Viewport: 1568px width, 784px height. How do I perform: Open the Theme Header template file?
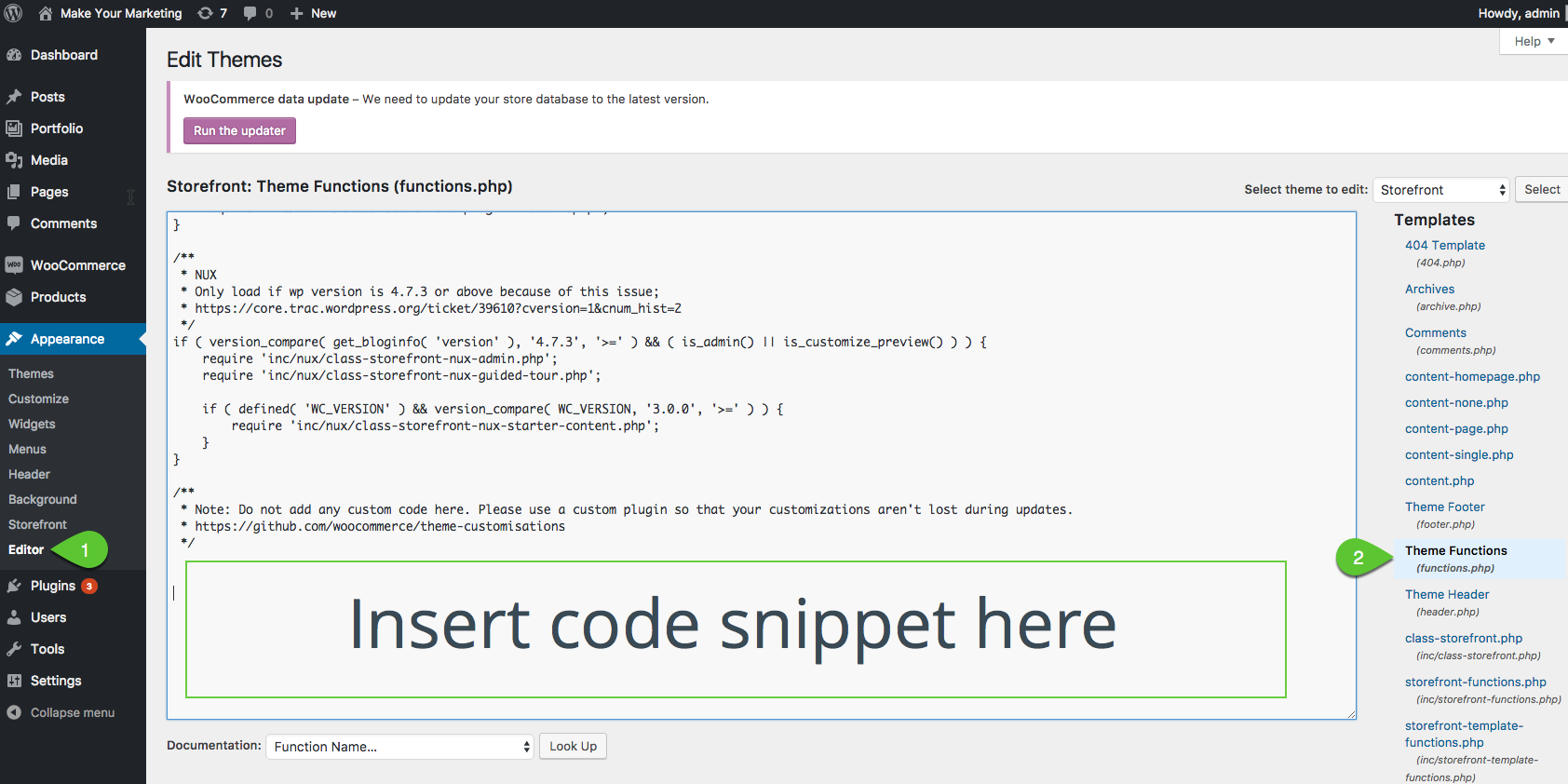coord(1447,594)
